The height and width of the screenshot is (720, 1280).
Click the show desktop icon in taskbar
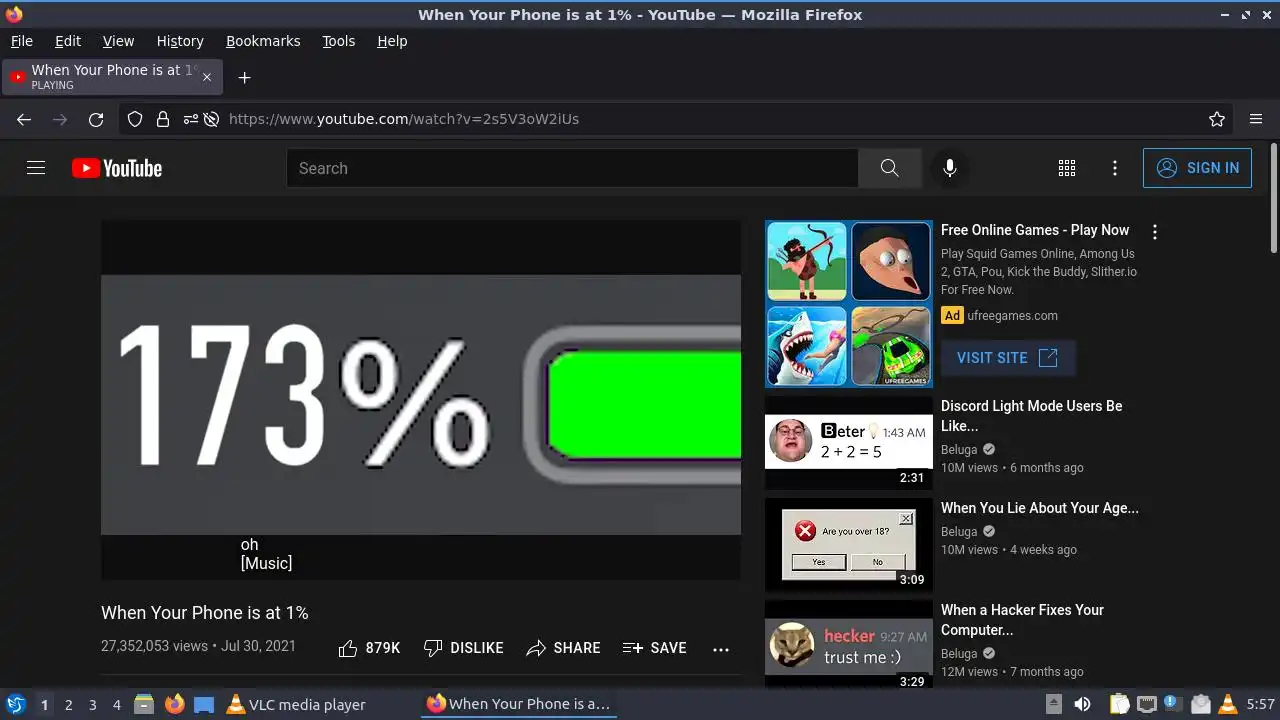pos(204,704)
